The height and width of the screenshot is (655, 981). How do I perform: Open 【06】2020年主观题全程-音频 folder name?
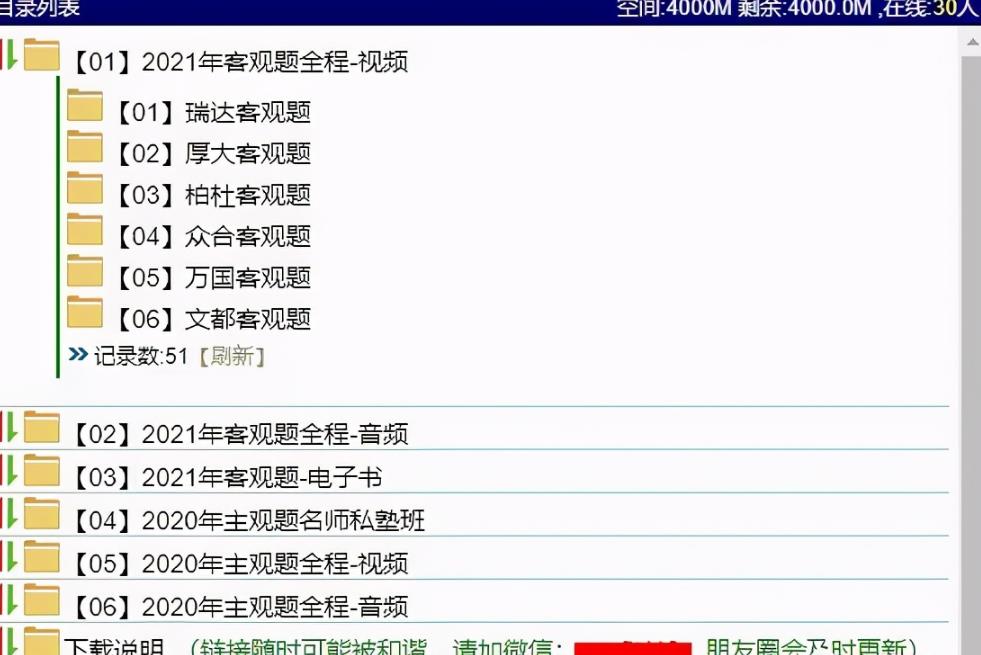tap(240, 607)
